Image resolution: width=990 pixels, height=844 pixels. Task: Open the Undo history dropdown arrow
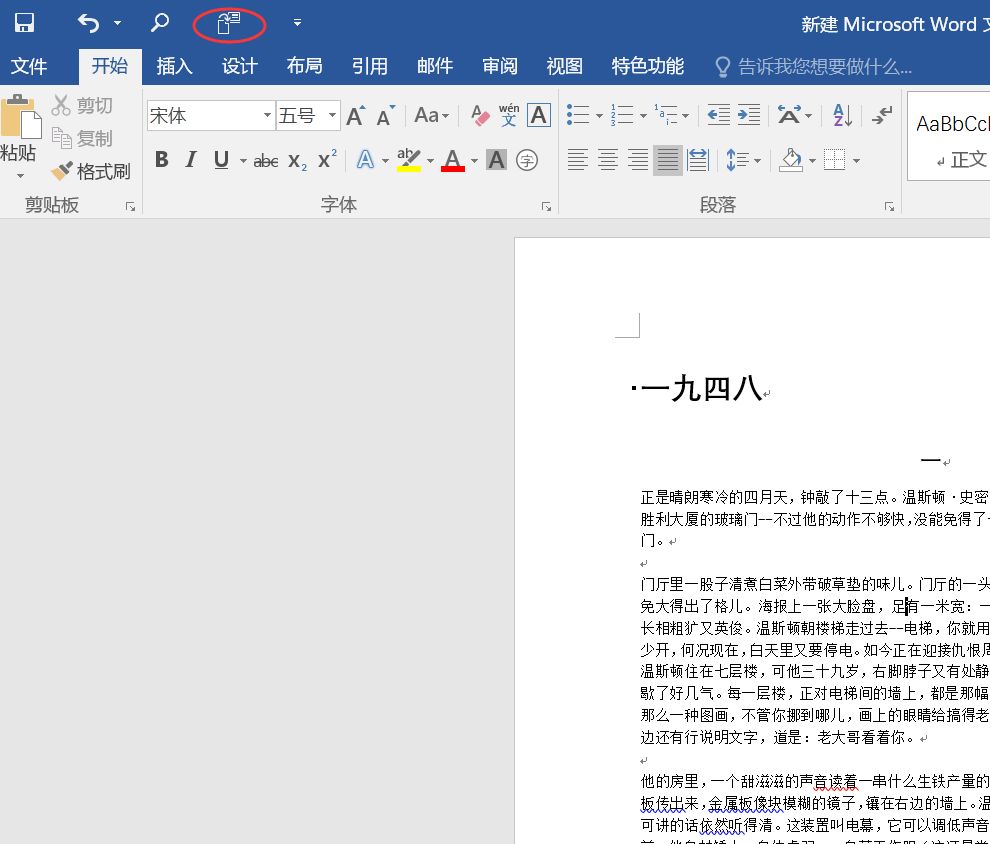117,23
